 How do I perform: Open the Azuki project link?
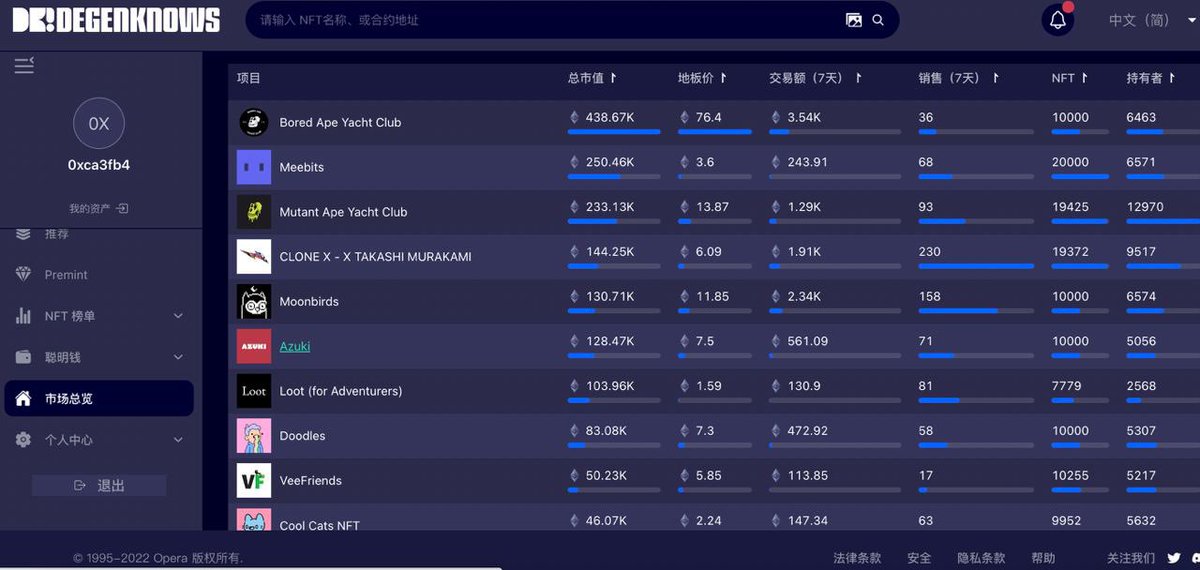pyautogui.click(x=295, y=346)
